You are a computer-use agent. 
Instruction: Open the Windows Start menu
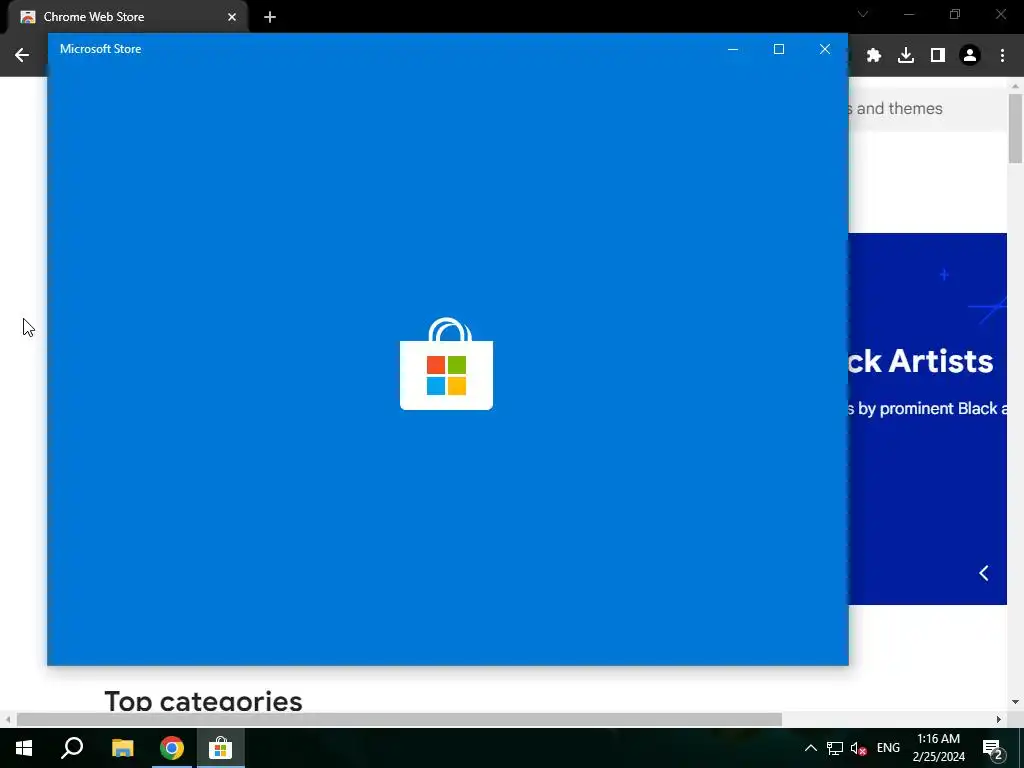coord(24,748)
